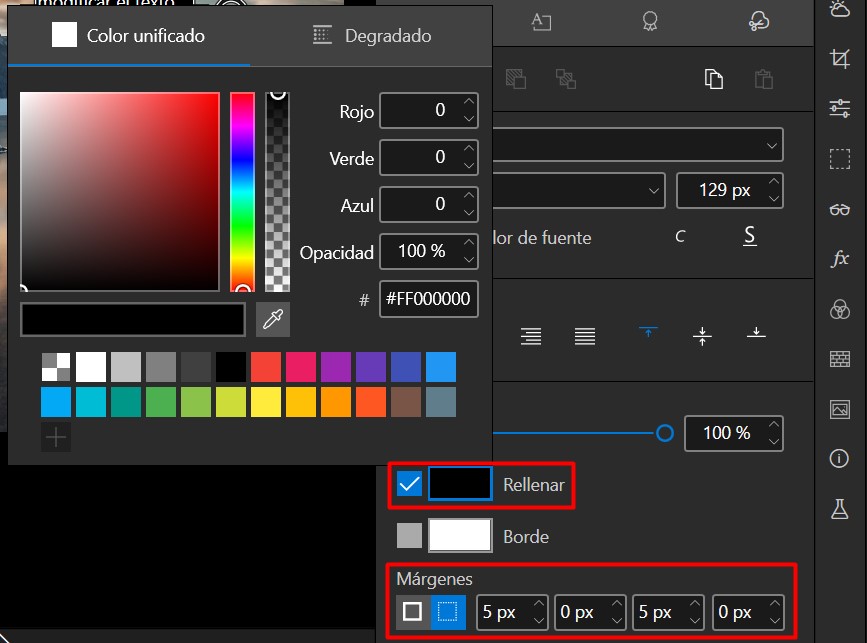The width and height of the screenshot is (867, 643).
Task: Click the overlapping squares arrange icon
Action: click(x=566, y=79)
